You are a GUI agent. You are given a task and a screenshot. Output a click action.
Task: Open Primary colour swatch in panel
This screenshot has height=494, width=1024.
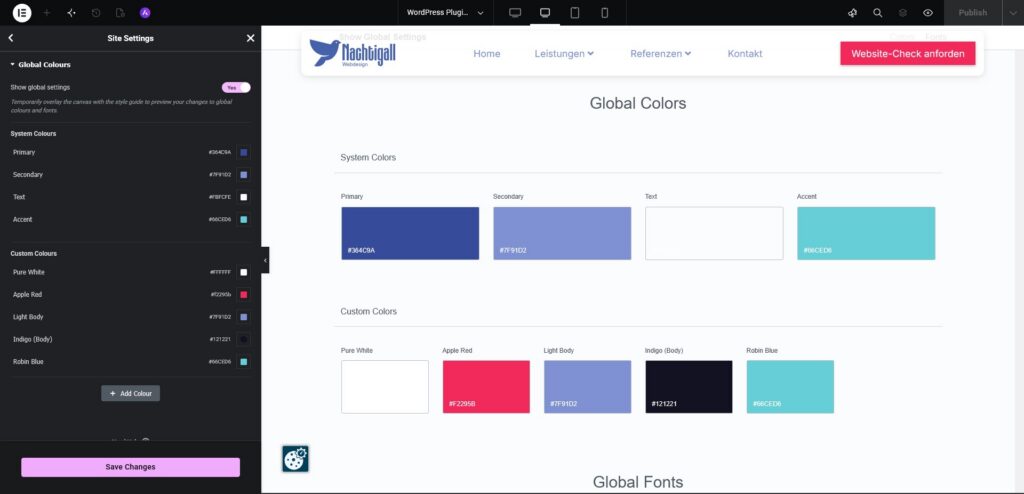pos(244,152)
